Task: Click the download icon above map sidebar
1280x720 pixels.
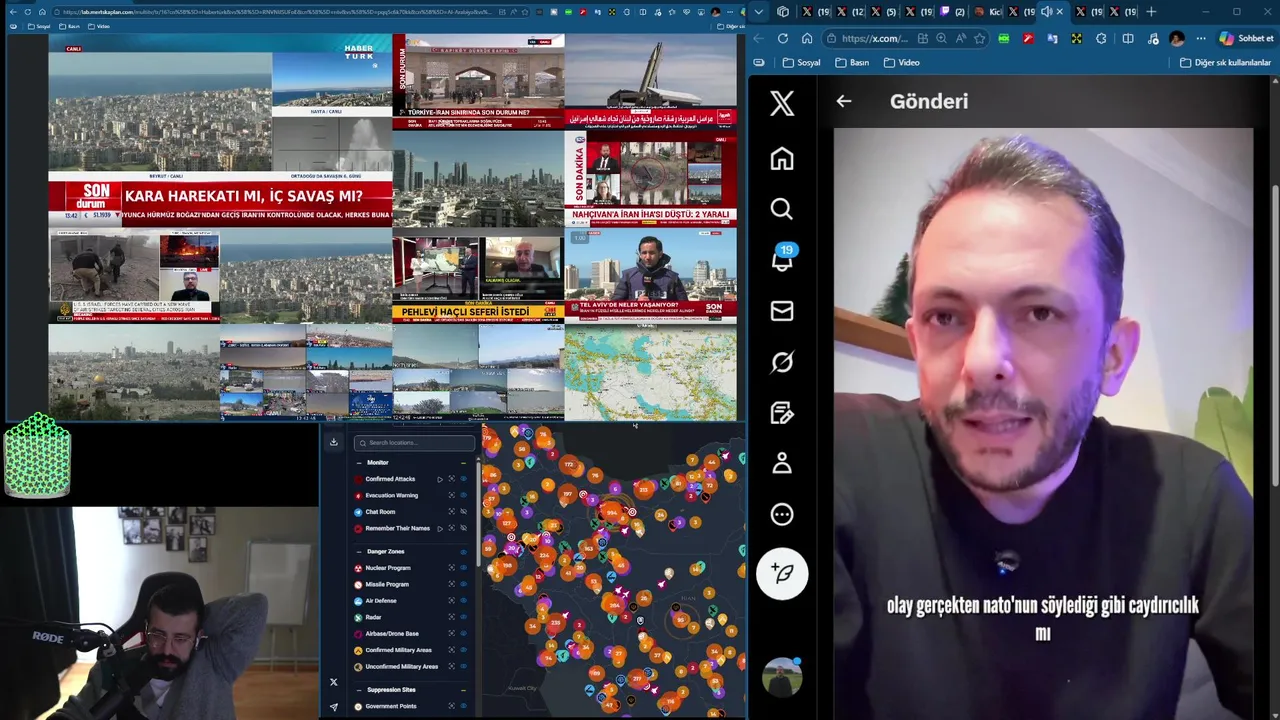Action: 334,442
